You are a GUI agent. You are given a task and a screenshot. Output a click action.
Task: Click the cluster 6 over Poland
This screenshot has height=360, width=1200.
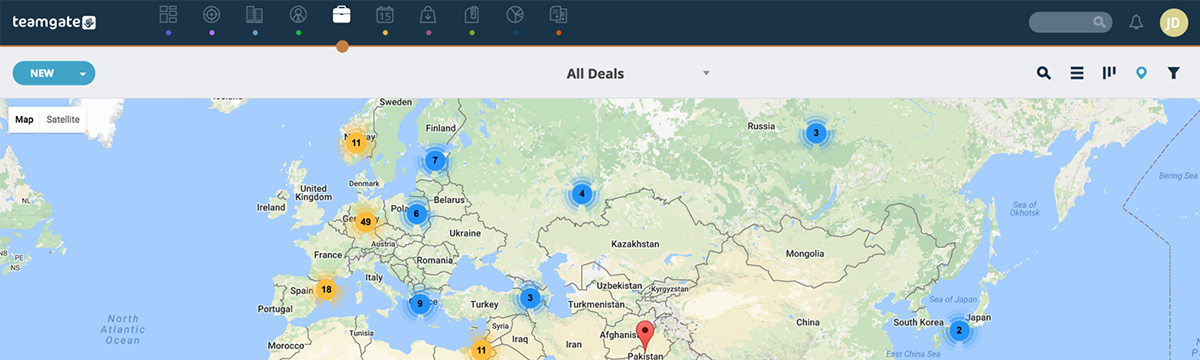(416, 213)
